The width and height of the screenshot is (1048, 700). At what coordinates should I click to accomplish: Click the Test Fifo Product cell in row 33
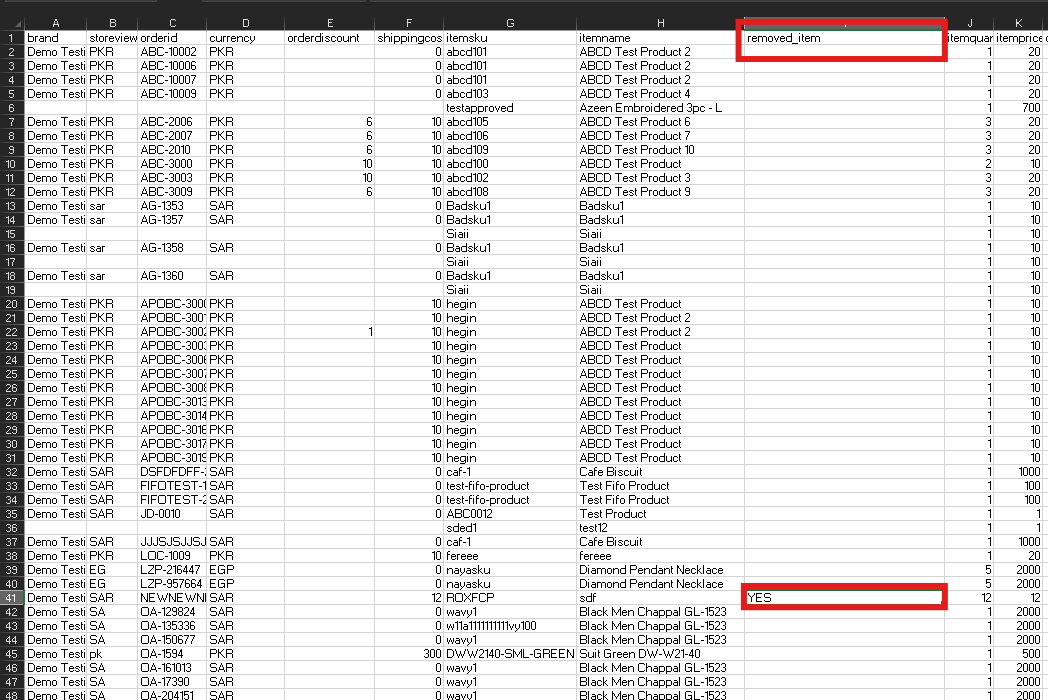660,486
